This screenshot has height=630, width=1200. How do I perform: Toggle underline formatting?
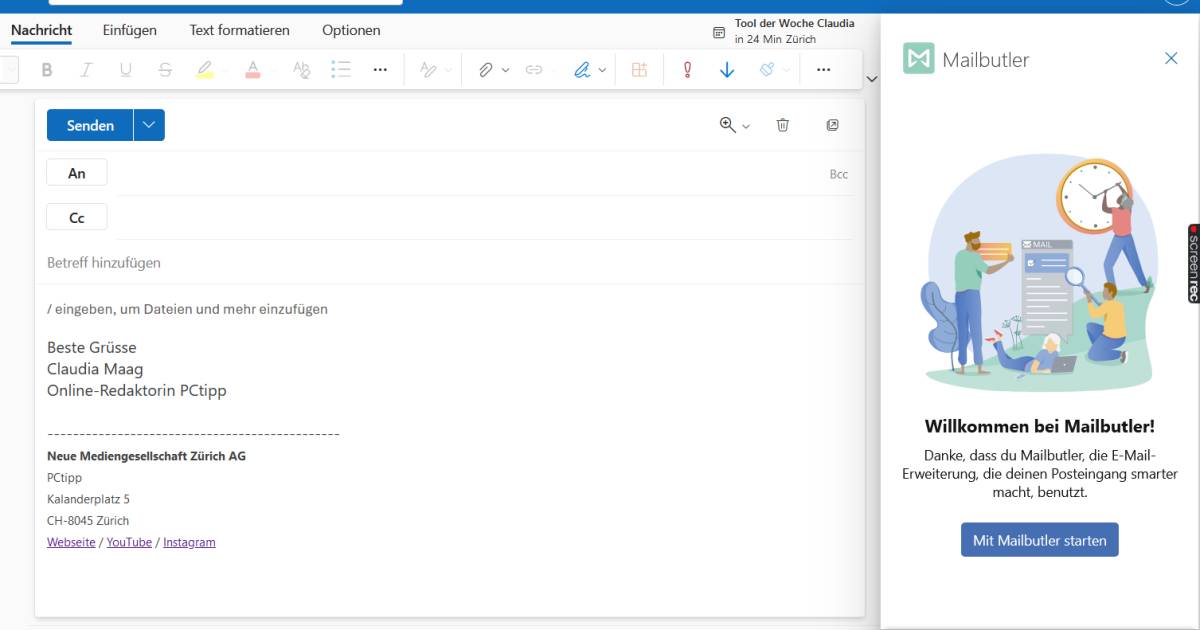pyautogui.click(x=125, y=69)
